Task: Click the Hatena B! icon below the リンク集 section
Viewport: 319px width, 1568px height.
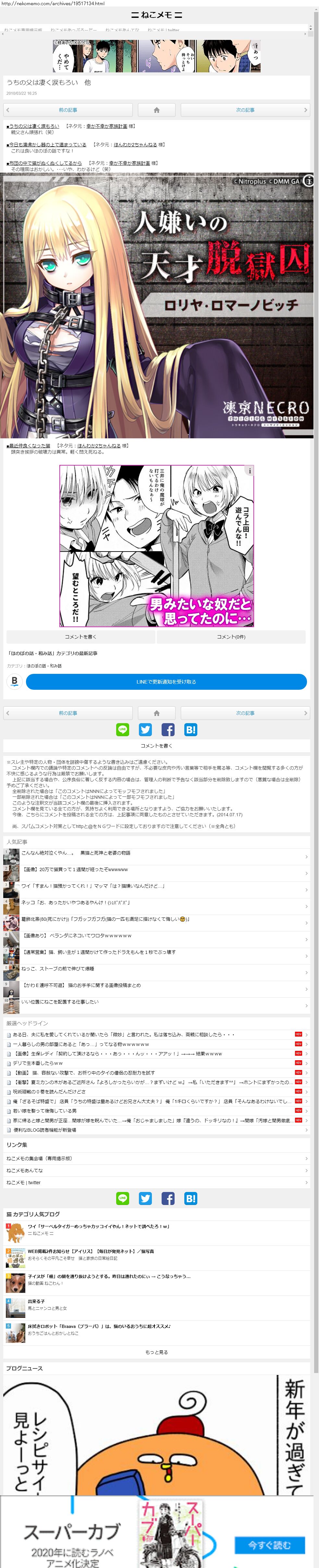Action: point(190,1198)
